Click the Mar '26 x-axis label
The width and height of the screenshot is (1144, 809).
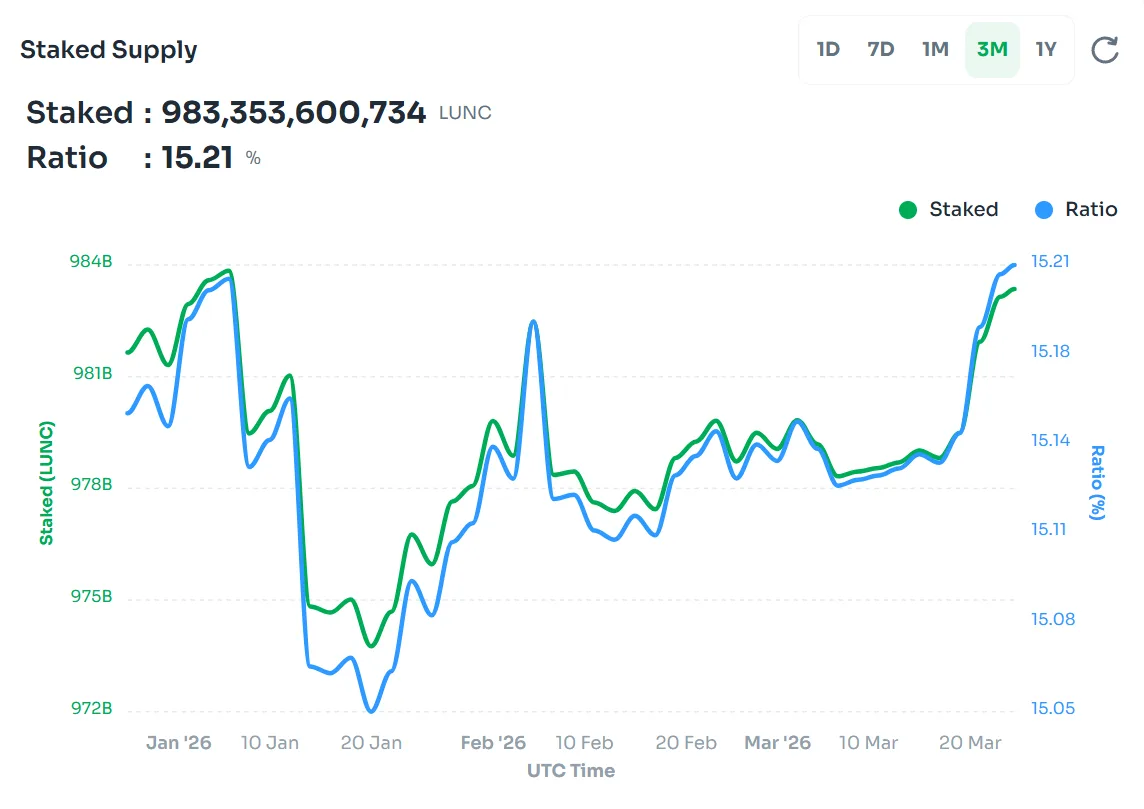pos(777,743)
